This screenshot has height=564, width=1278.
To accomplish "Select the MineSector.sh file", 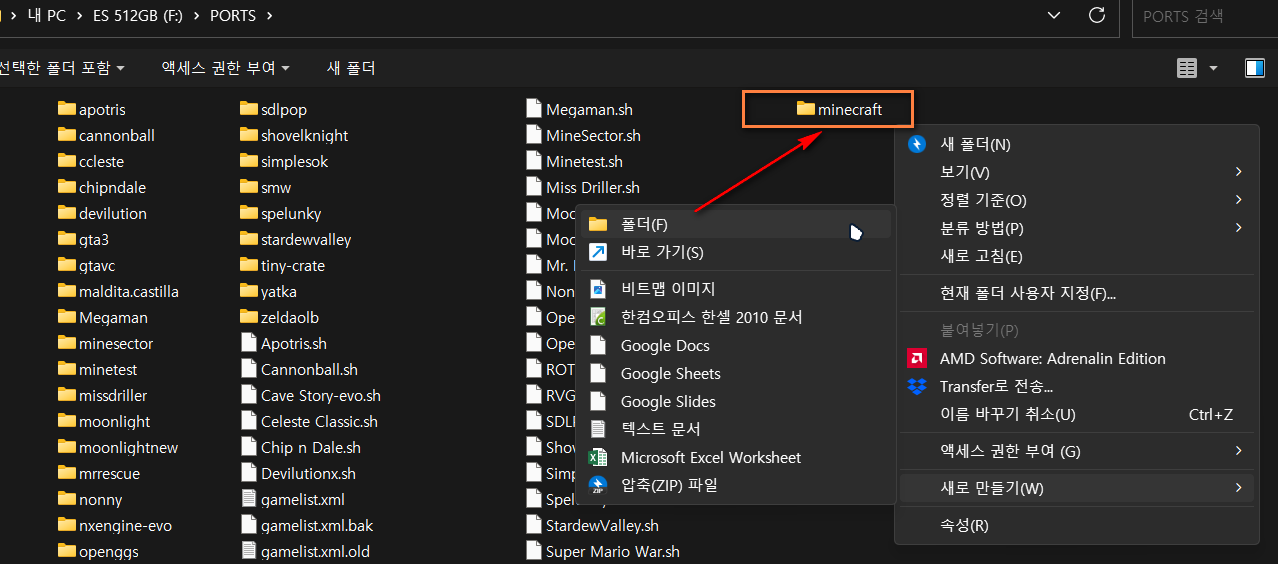I will (584, 135).
